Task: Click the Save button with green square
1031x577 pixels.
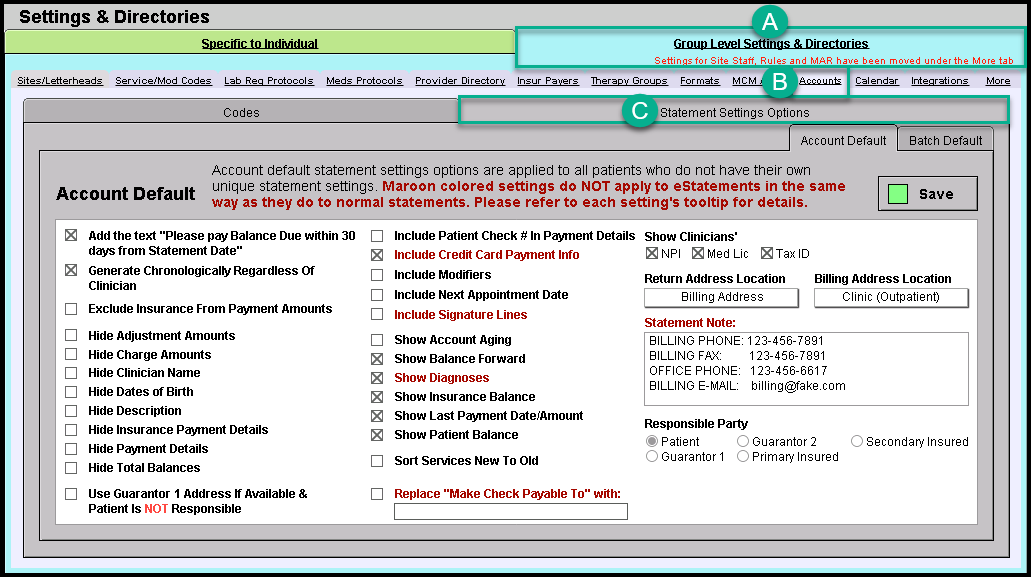Action: [926, 194]
